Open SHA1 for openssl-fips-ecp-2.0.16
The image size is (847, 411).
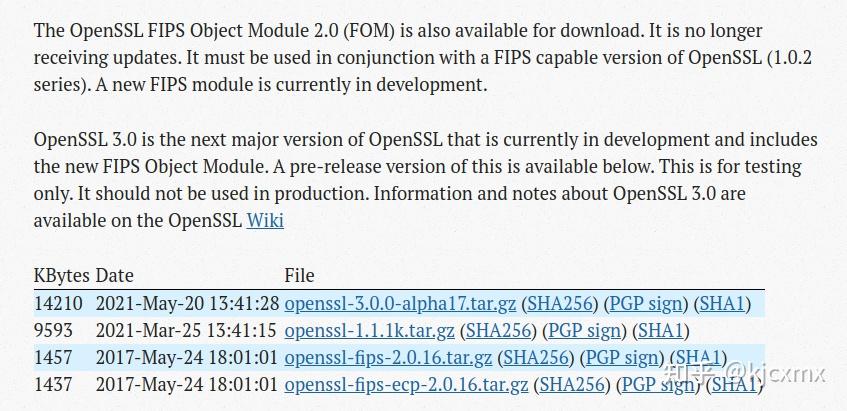click(734, 385)
